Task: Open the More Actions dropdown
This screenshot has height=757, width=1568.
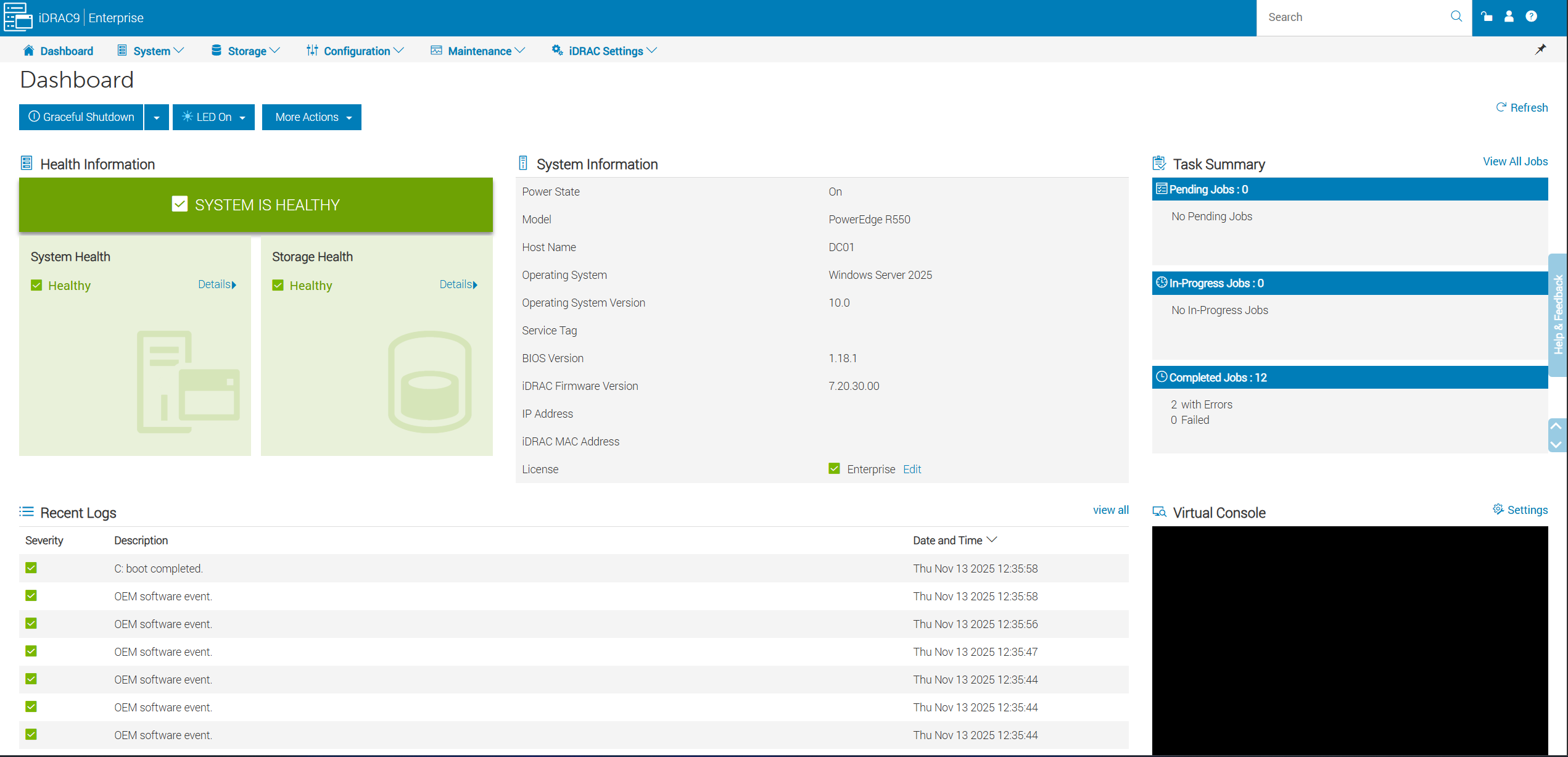Action: [x=312, y=117]
